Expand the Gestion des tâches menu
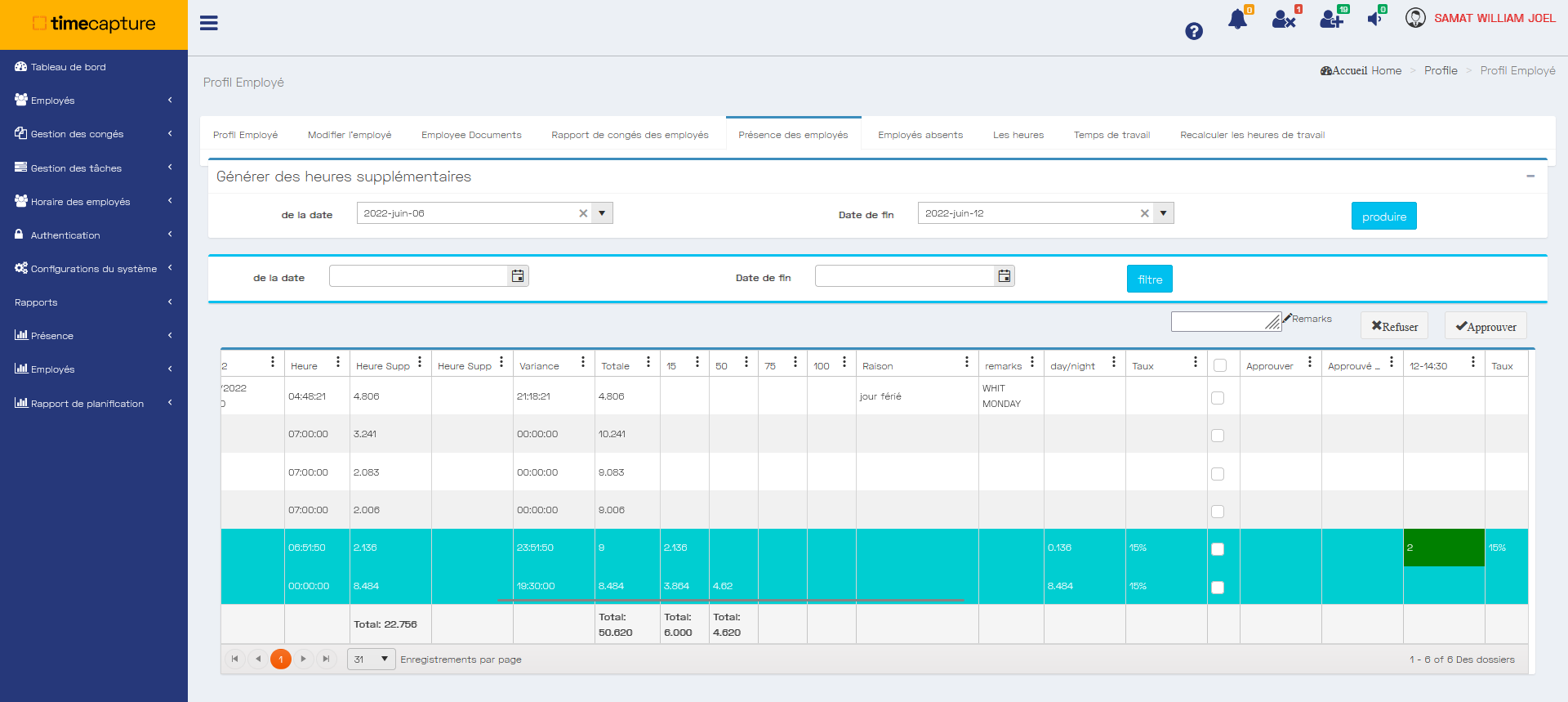 tap(94, 168)
